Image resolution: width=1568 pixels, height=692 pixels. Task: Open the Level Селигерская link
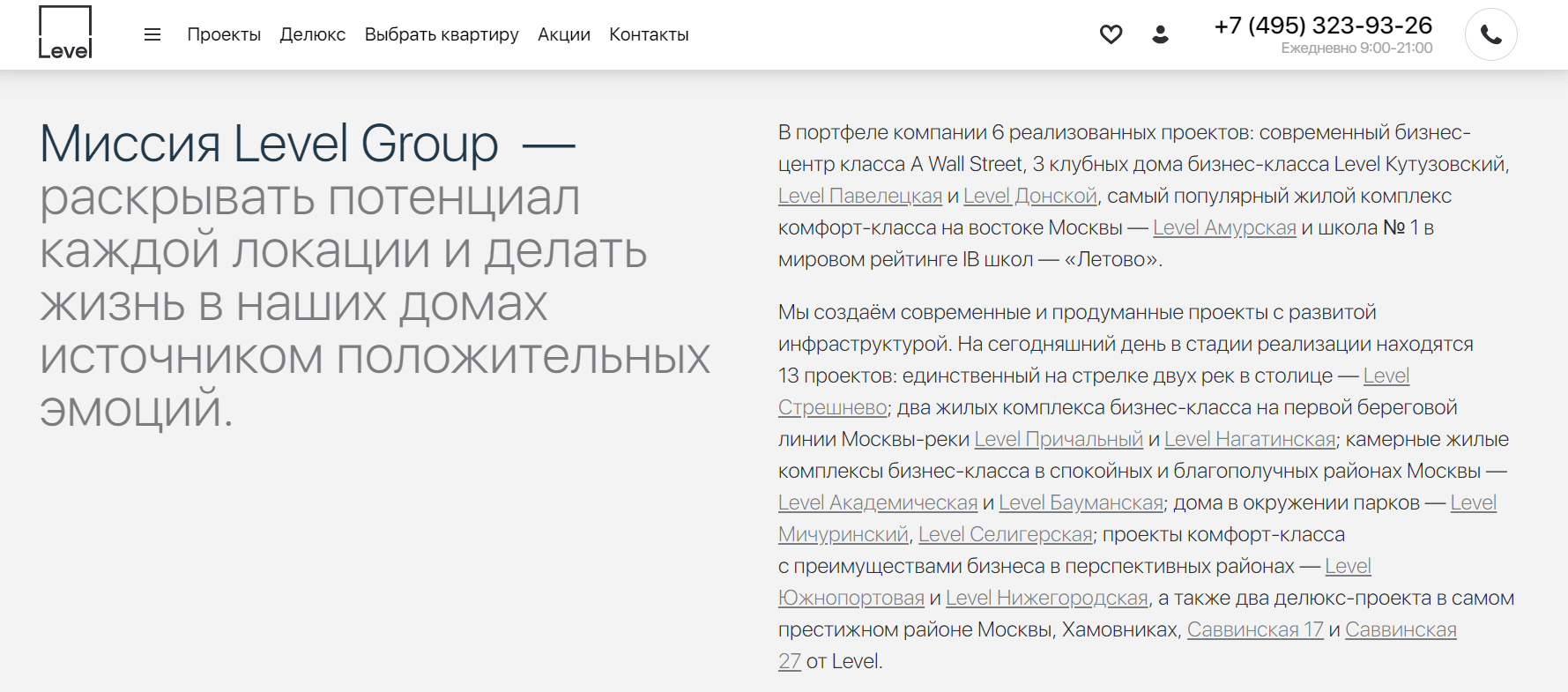[1005, 534]
